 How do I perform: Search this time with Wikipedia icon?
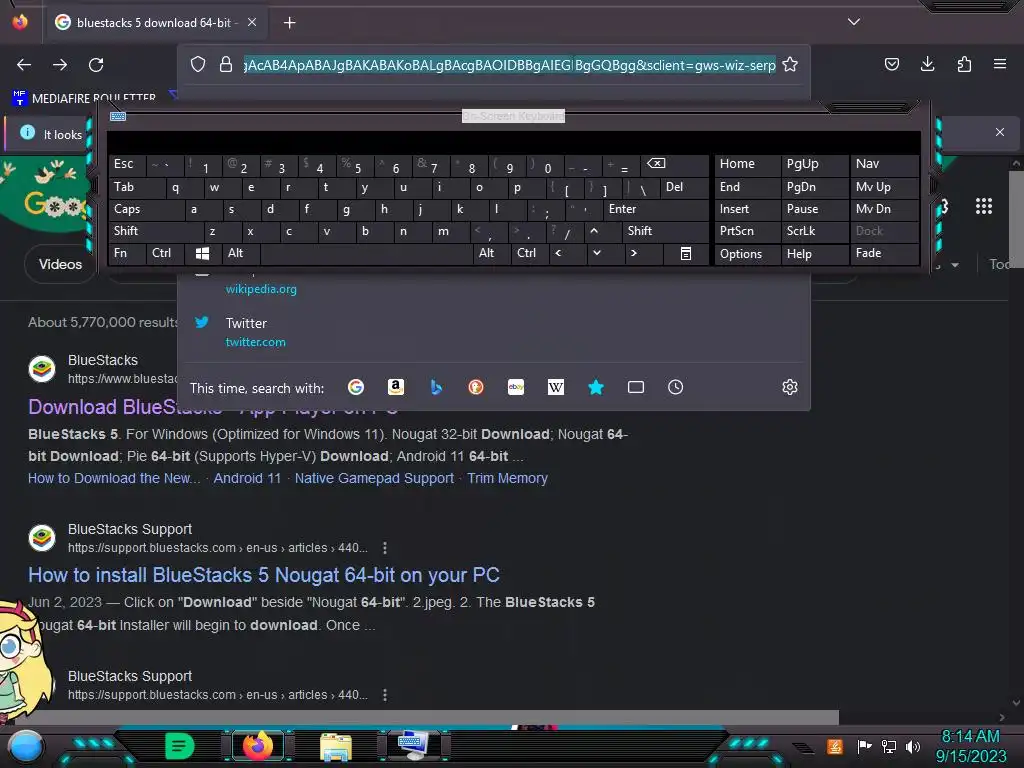[x=556, y=387]
